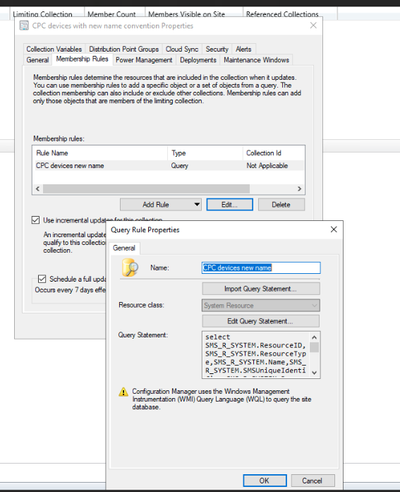Image resolution: width=400 pixels, height=492 pixels.
Task: Open the Add Rule dropdown arrow
Action: pos(197,204)
